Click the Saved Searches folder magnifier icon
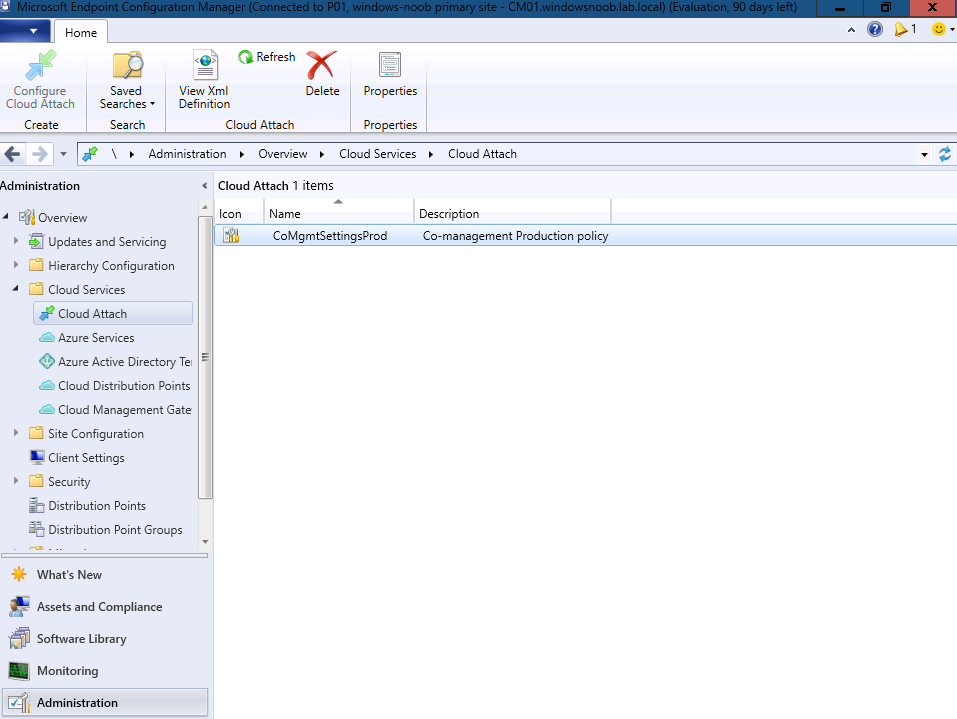The height and width of the screenshot is (719, 957). 127,65
